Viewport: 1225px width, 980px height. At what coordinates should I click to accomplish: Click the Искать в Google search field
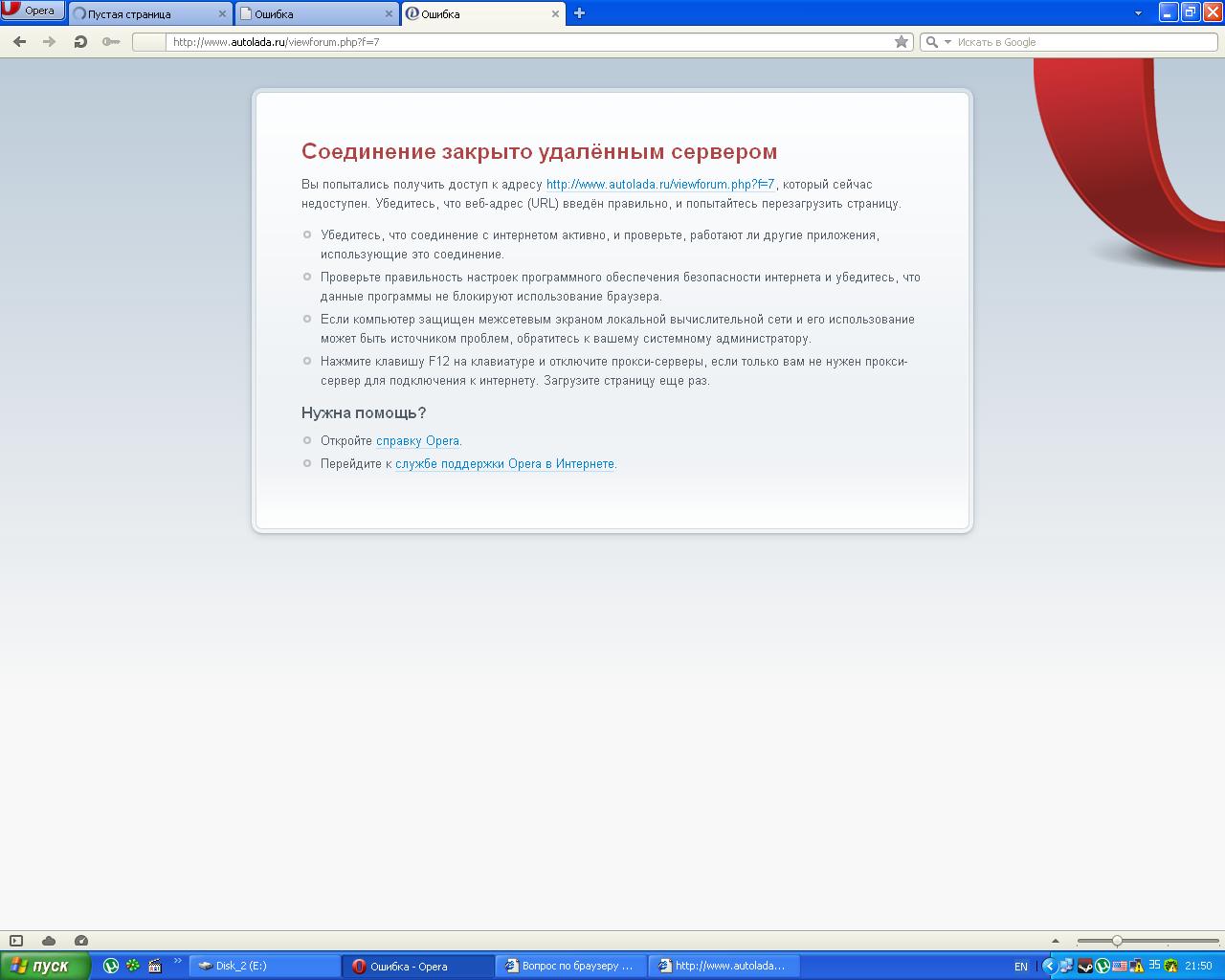pyautogui.click(x=1085, y=42)
